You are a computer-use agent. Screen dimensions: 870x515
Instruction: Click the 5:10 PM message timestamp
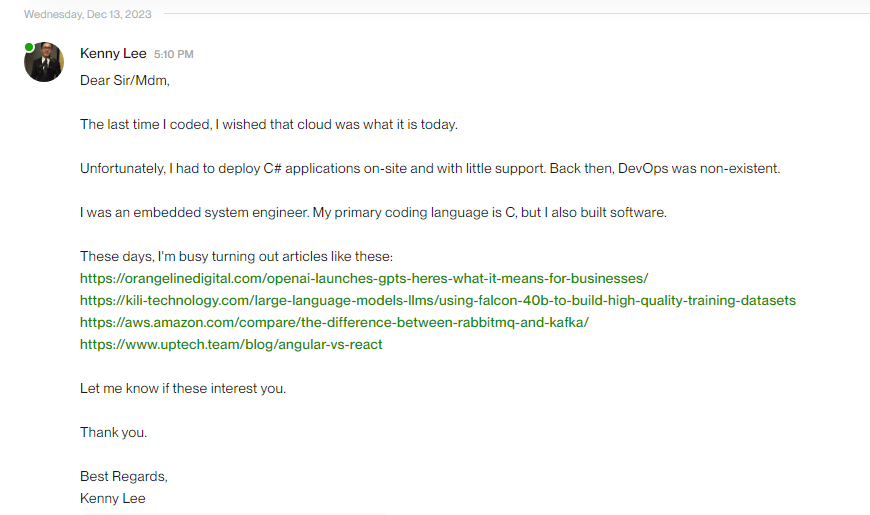click(174, 54)
